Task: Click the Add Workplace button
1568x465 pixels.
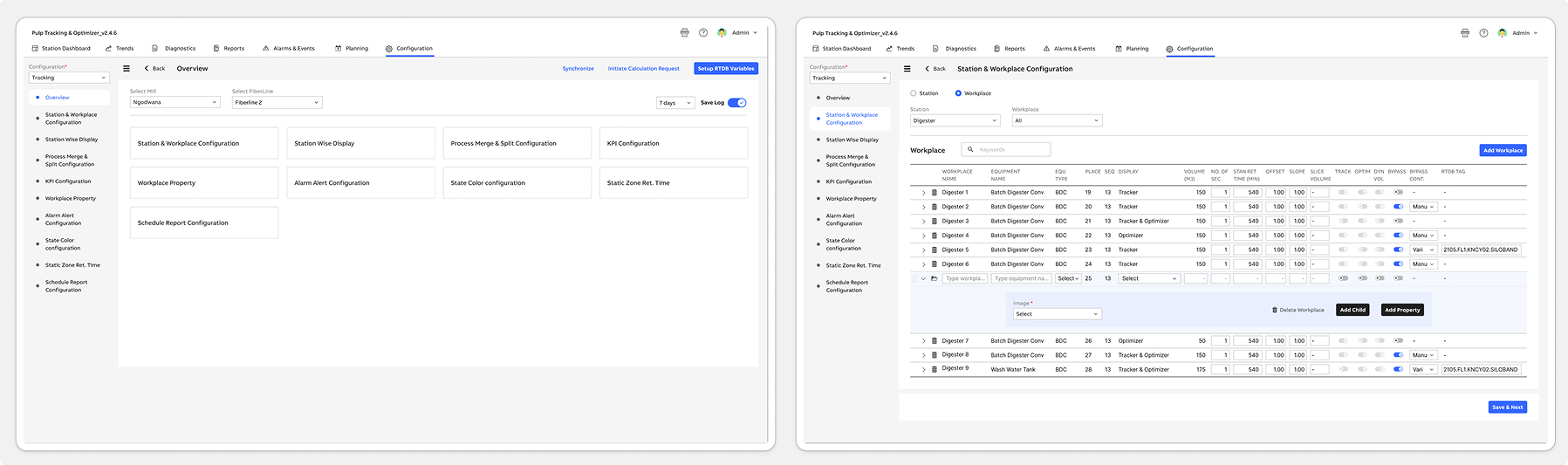Action: click(1503, 150)
